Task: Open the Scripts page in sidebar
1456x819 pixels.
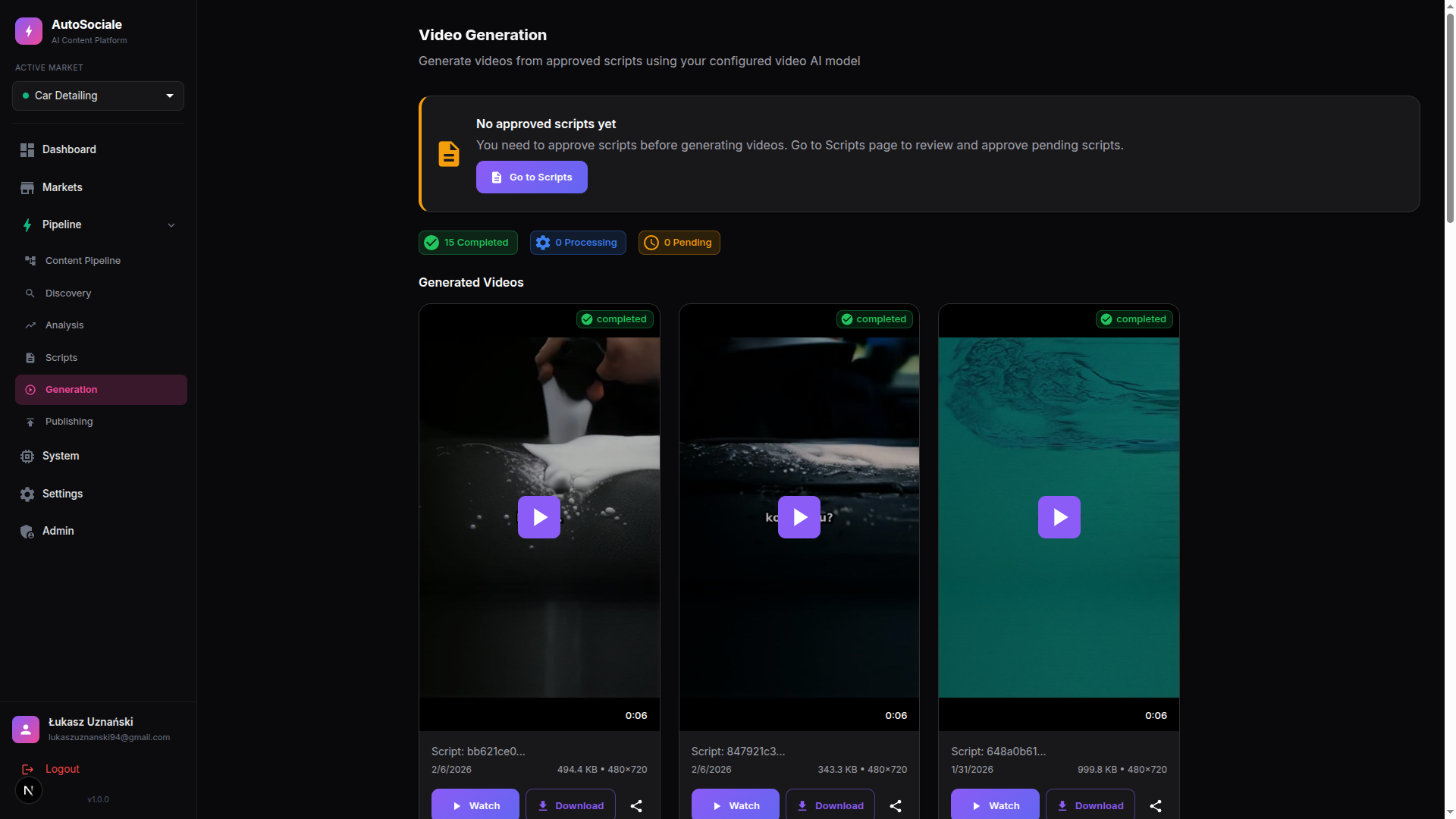Action: [x=61, y=358]
